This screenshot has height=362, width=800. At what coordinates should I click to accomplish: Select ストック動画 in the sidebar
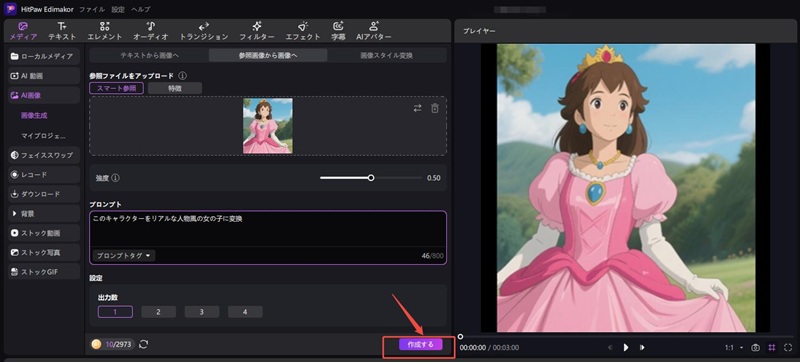(44, 233)
